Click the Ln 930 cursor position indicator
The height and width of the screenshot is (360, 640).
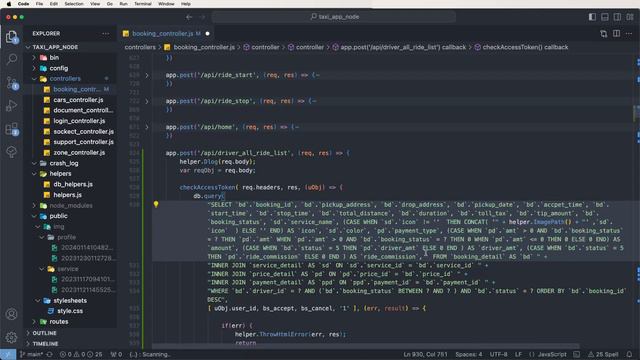tap(425, 354)
